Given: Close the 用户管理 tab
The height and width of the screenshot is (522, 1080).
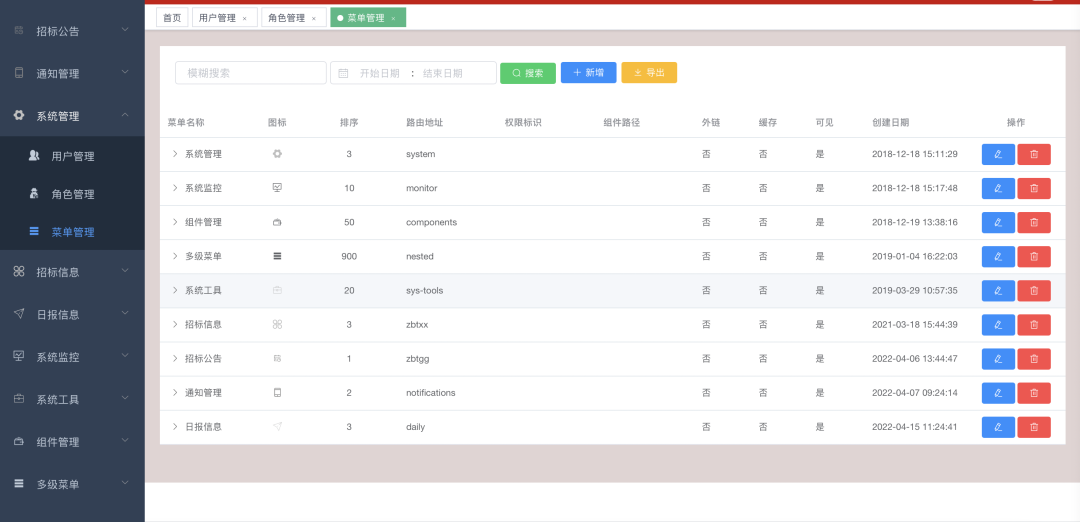Looking at the screenshot, I should coord(245,18).
